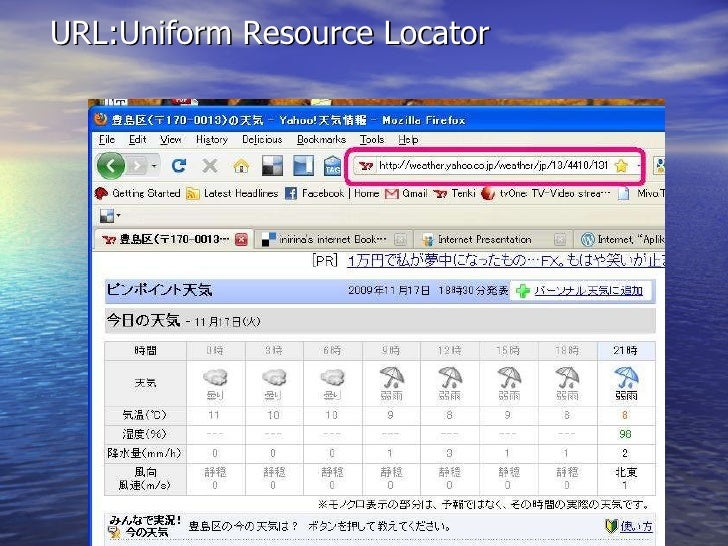Click the grey Stop X icon
This screenshot has height=546, width=728.
click(210, 166)
